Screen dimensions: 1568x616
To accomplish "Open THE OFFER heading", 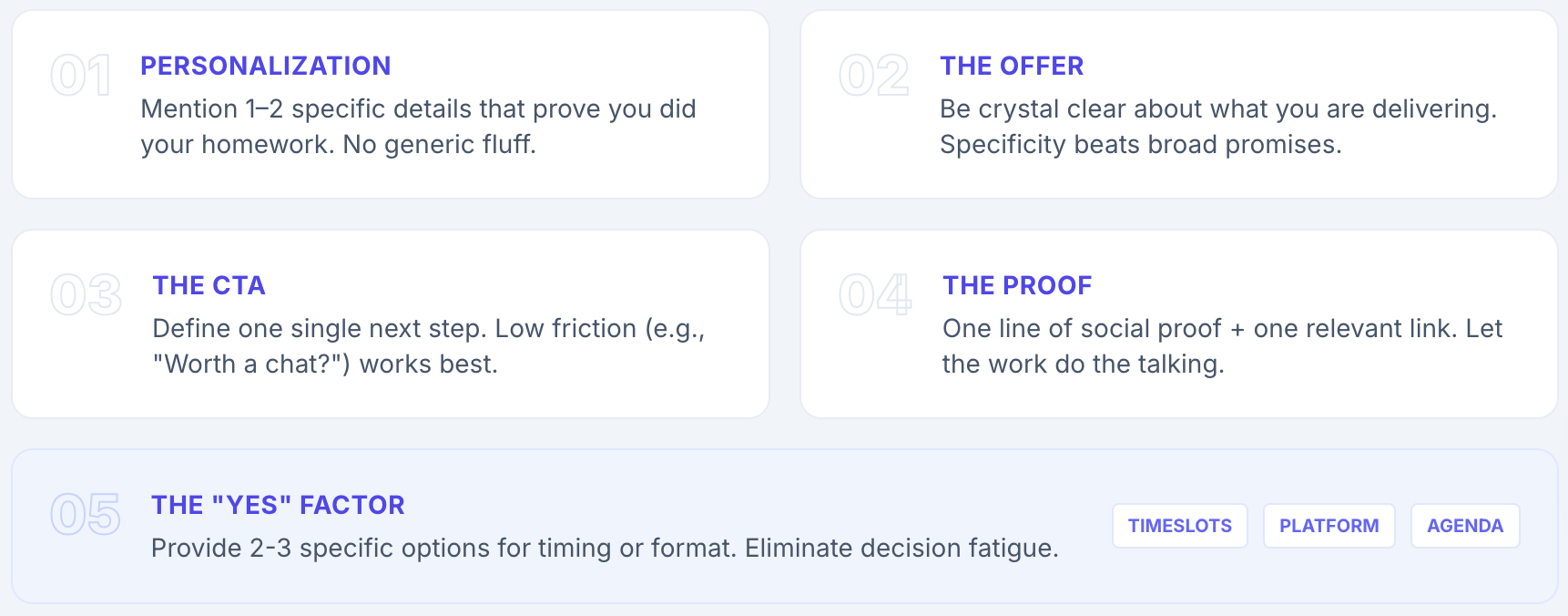I will click(1012, 66).
